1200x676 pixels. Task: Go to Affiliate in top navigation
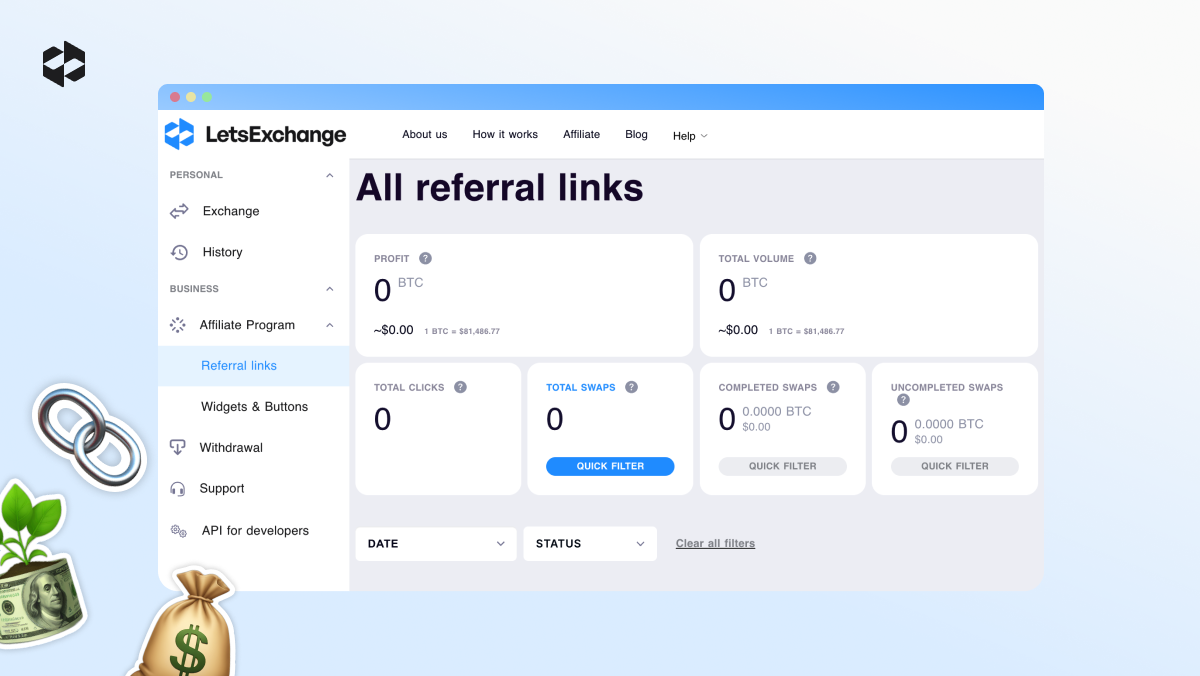[582, 134]
